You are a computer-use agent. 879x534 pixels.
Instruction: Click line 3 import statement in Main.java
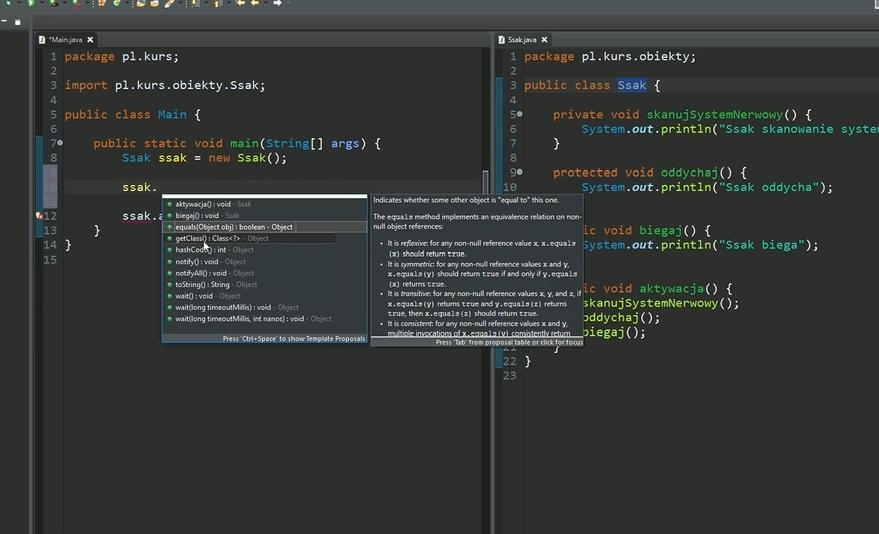tap(165, 86)
